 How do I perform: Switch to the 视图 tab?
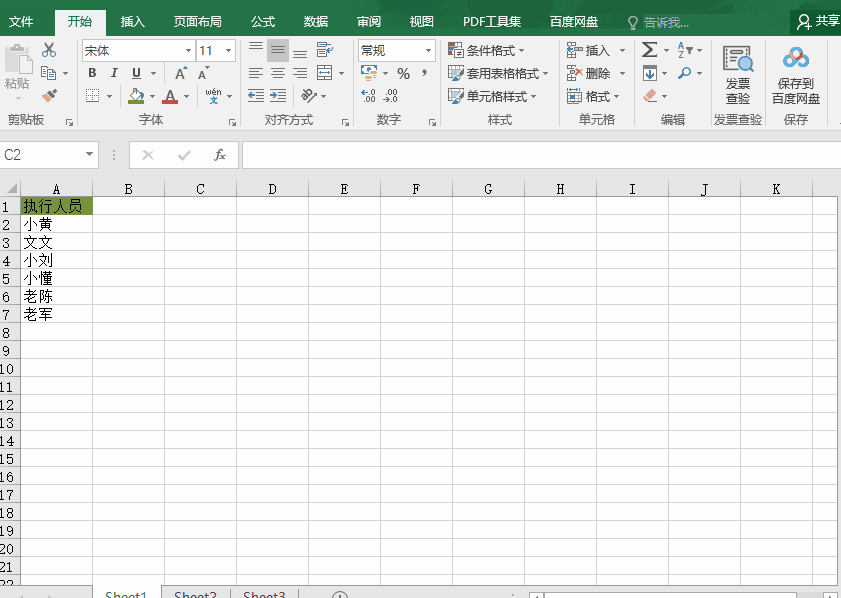421,21
